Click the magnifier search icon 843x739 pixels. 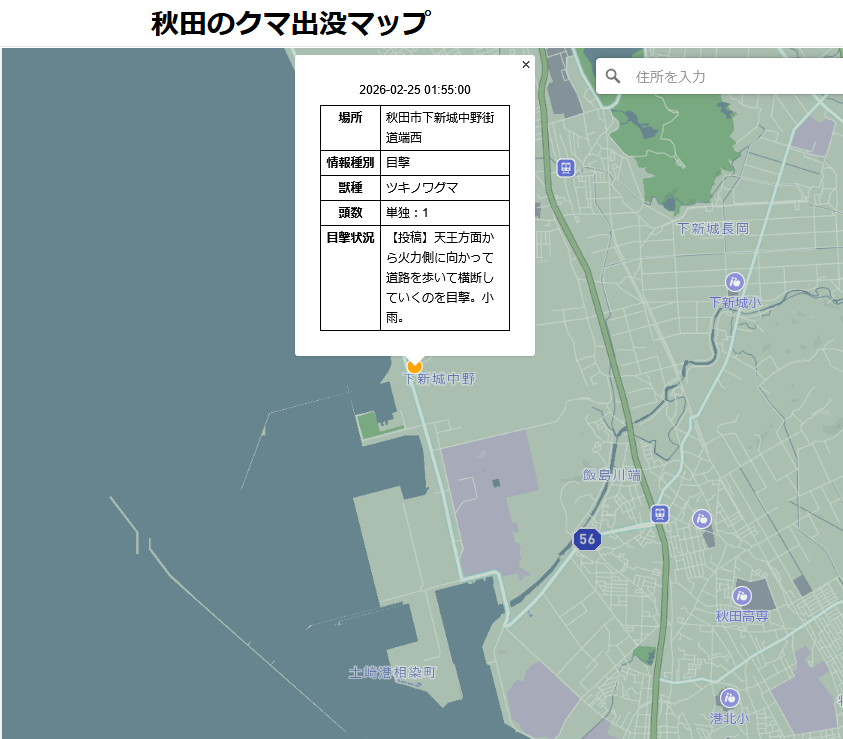[614, 76]
